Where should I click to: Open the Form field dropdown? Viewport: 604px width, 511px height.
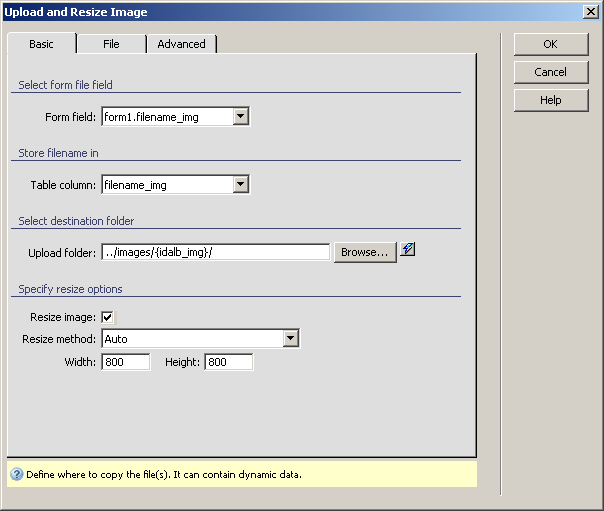[x=240, y=117]
